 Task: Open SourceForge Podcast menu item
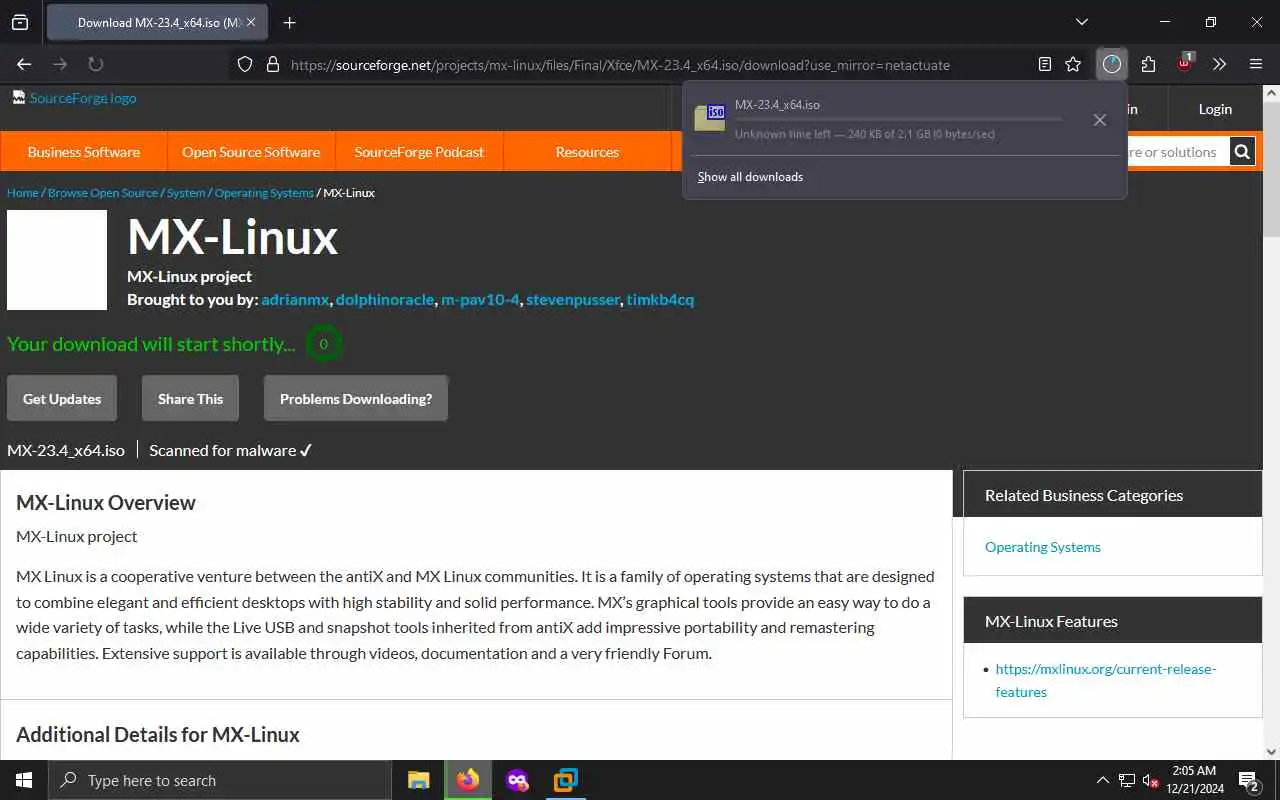[x=419, y=152]
